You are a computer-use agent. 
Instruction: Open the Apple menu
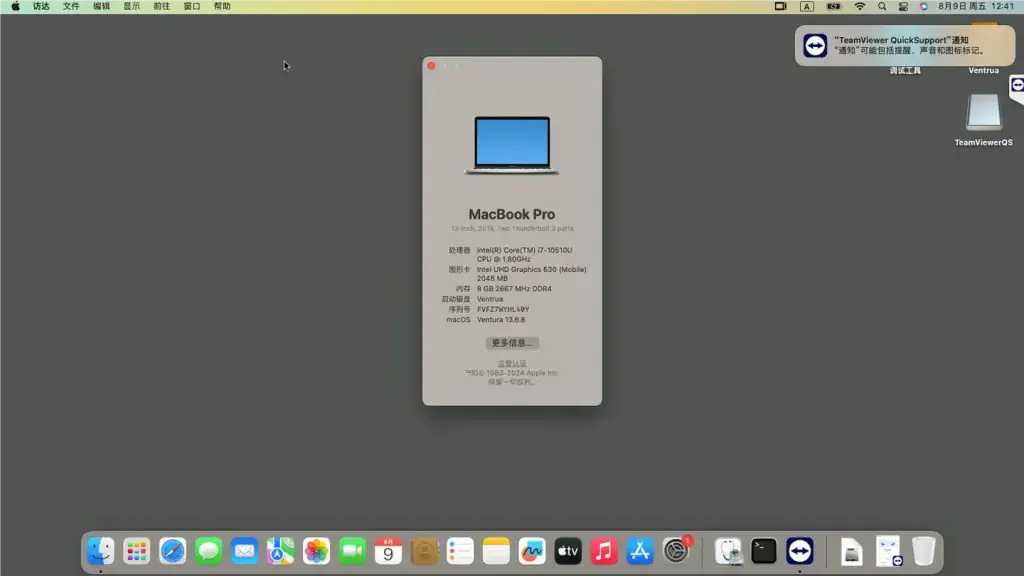click(15, 7)
